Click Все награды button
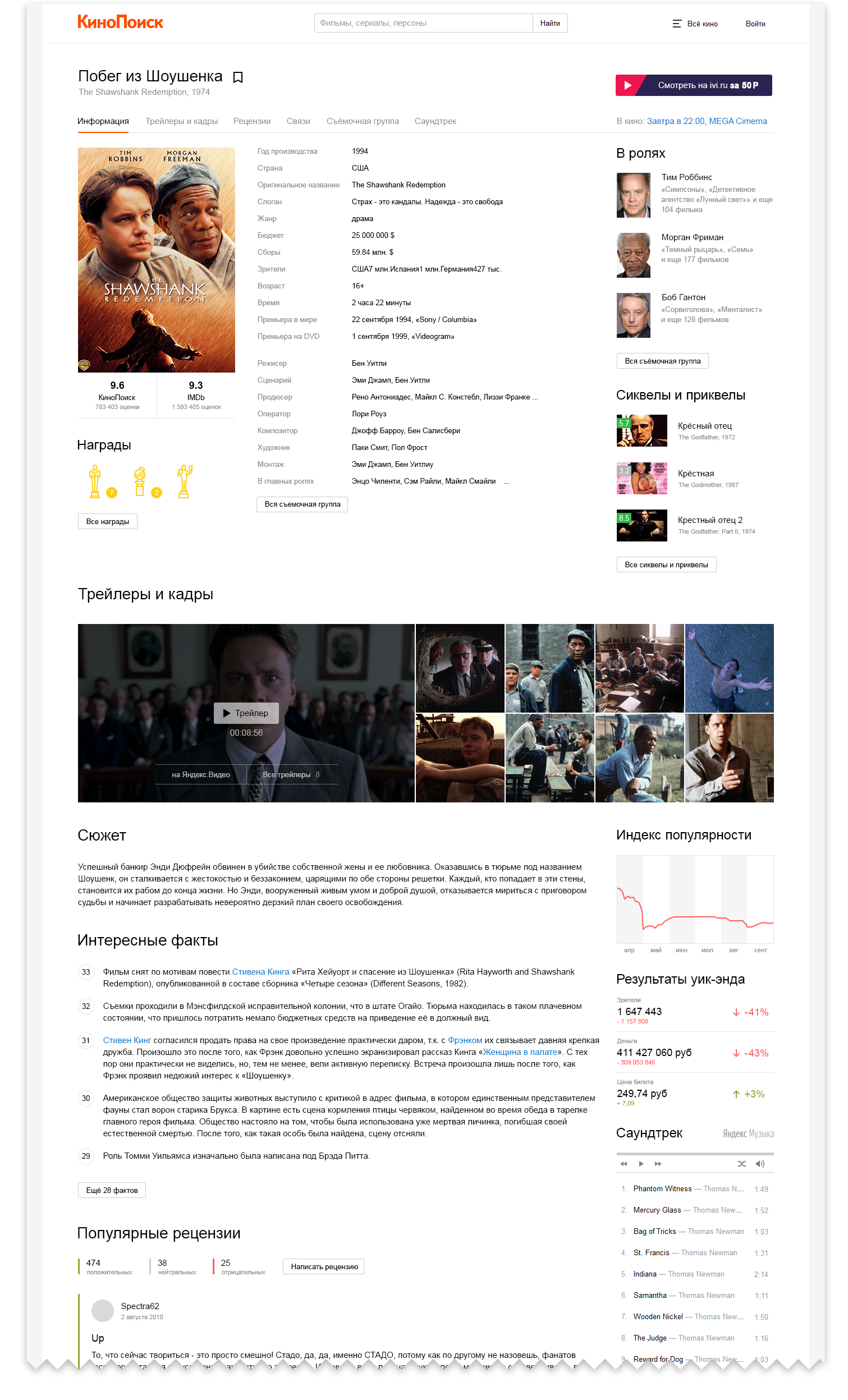848x1400 pixels. pos(107,522)
